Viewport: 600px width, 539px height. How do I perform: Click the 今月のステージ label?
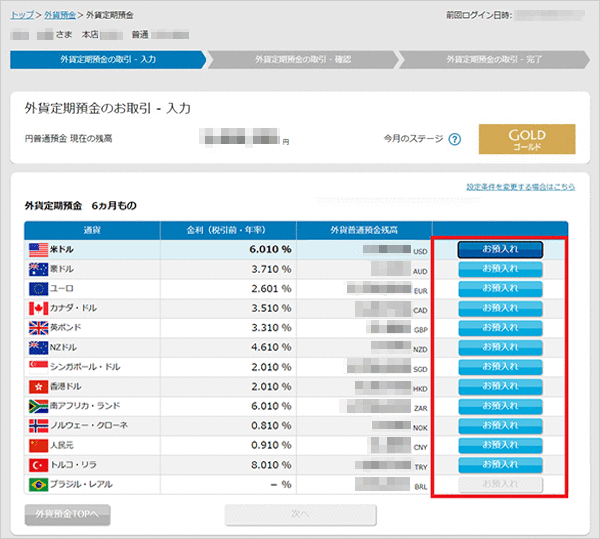pyautogui.click(x=413, y=138)
